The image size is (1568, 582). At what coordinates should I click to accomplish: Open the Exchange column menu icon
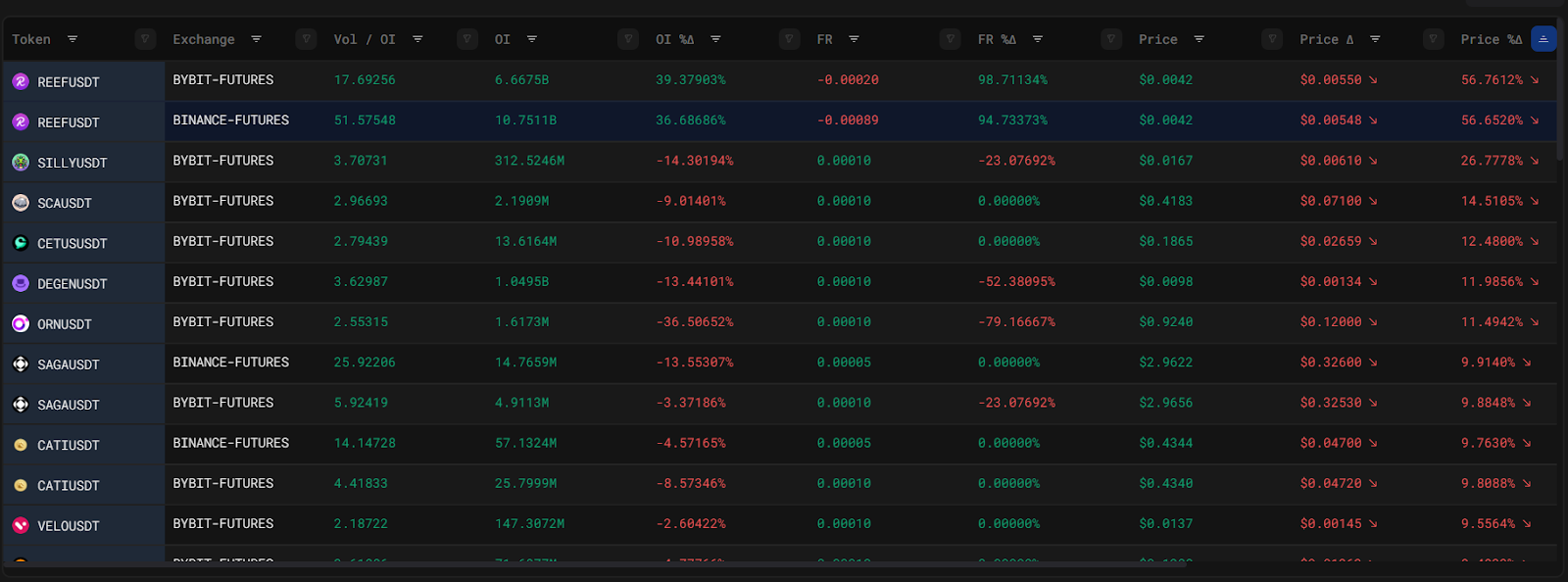[256, 39]
